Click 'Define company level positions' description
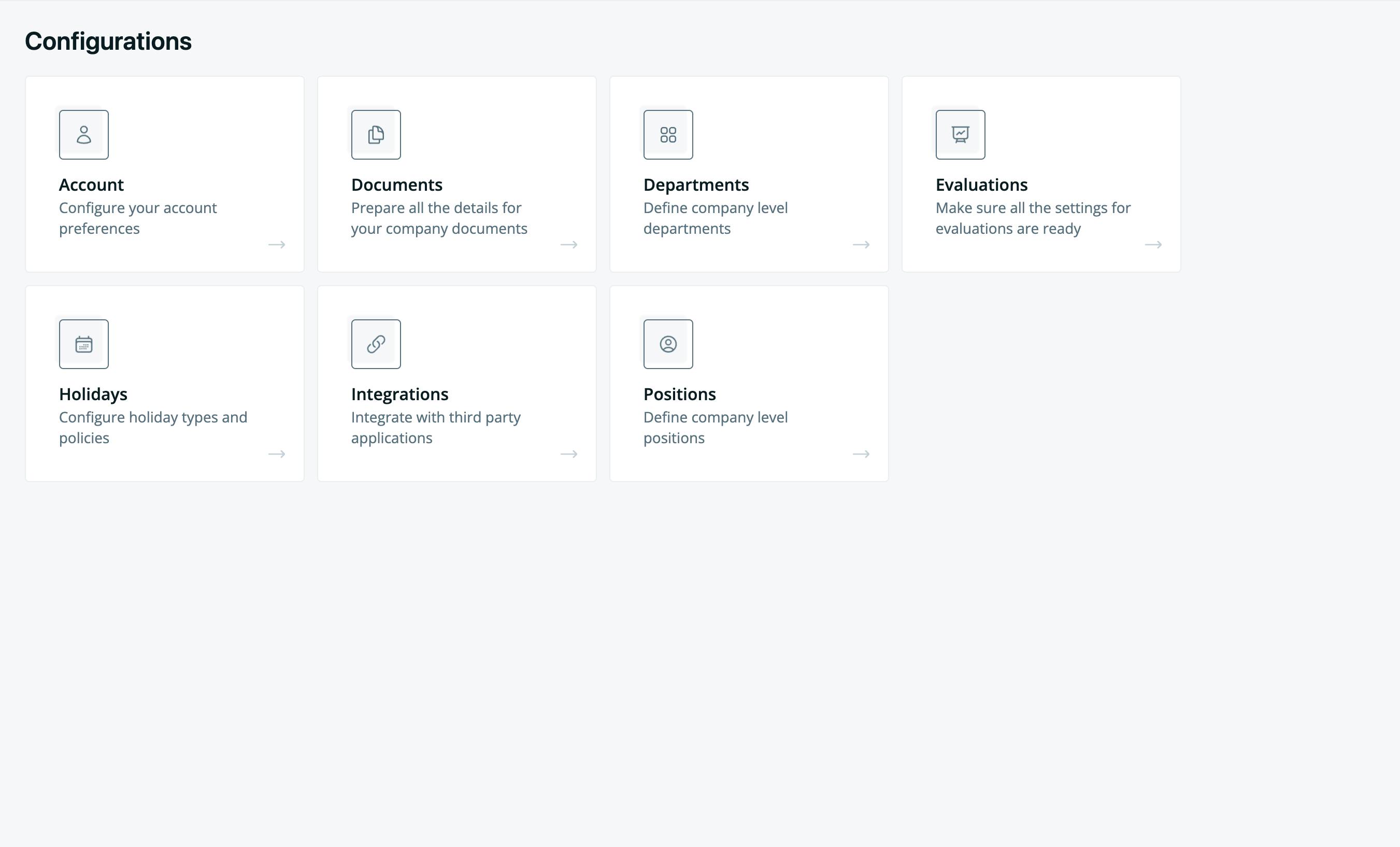Viewport: 1400px width, 847px height. [x=716, y=427]
